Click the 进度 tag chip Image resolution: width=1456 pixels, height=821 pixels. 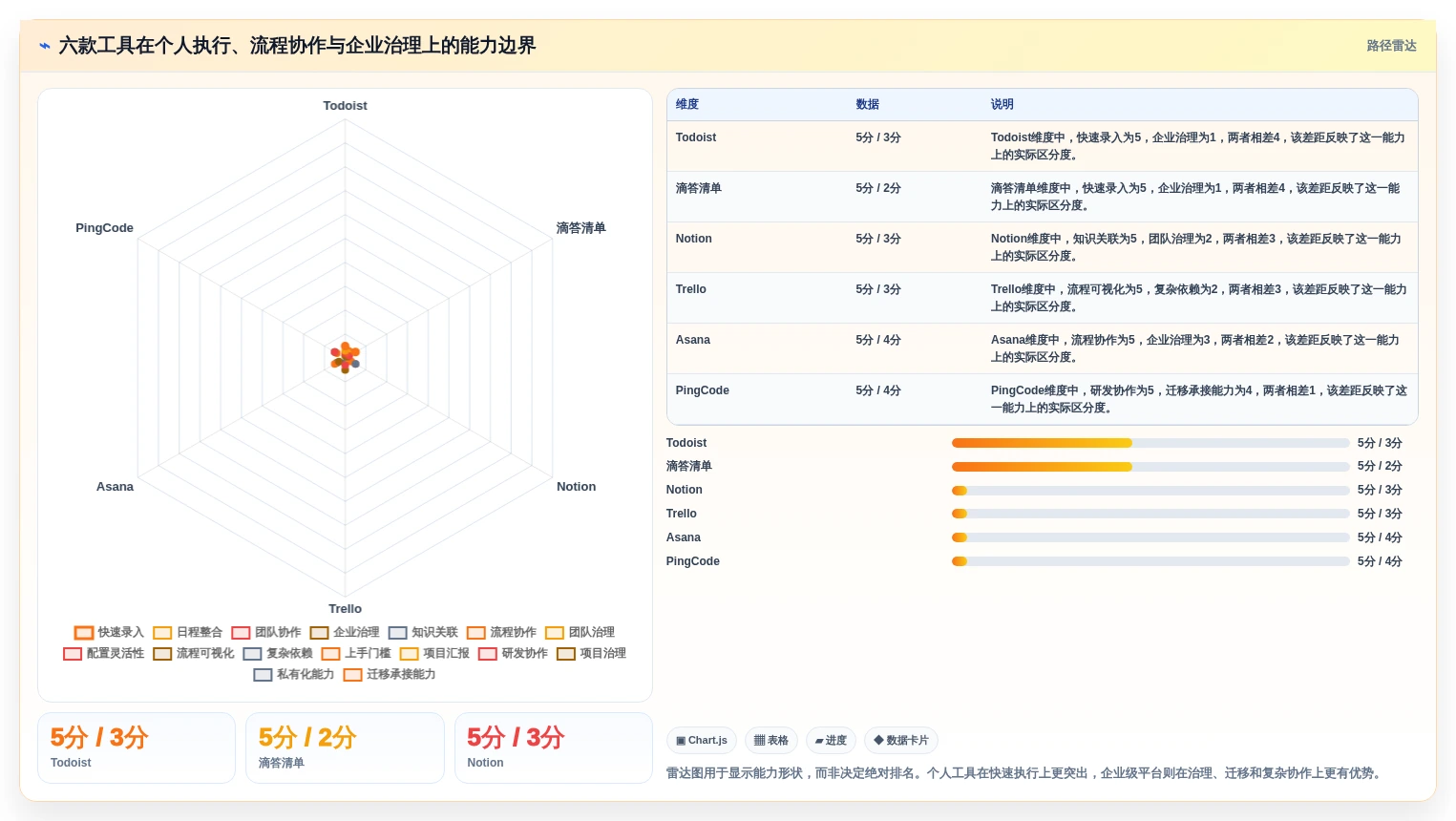pyautogui.click(x=831, y=741)
